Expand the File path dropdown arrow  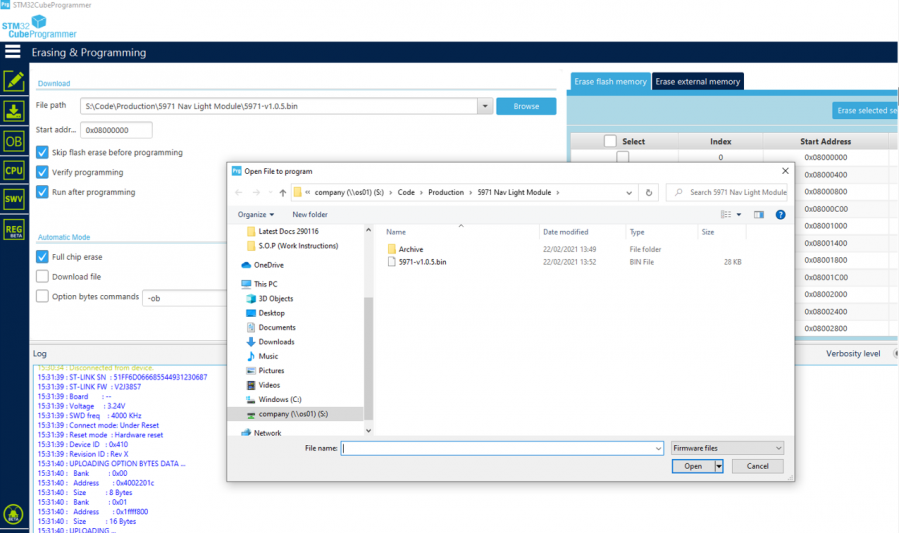point(485,106)
